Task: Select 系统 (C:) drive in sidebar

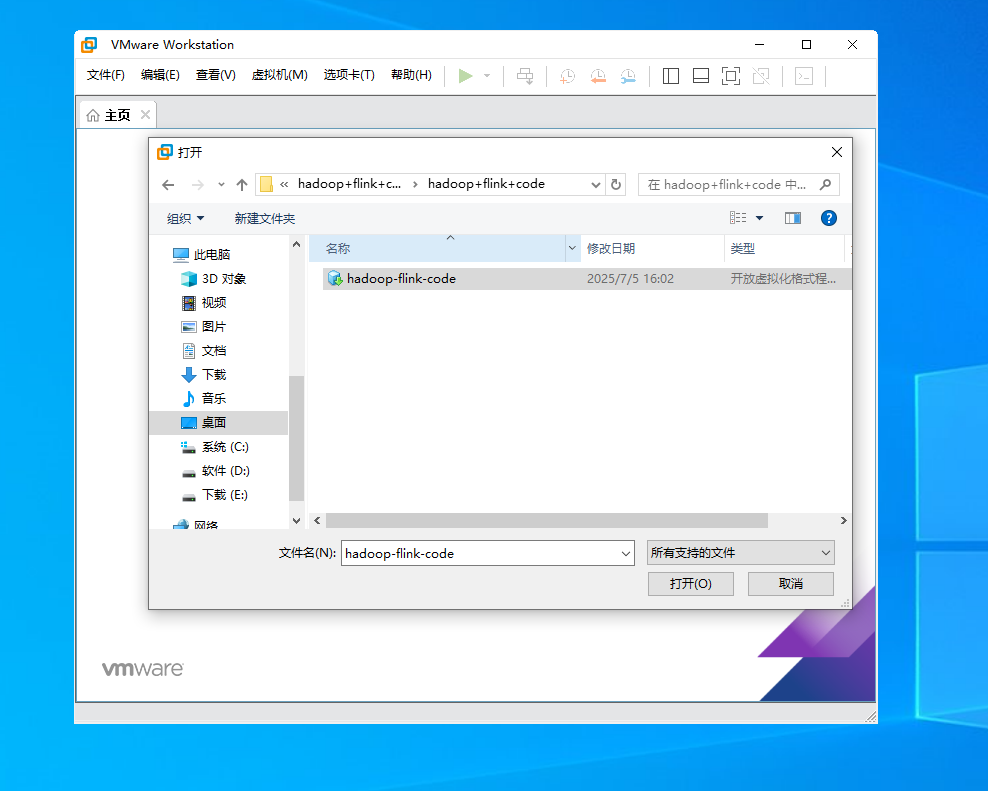Action: pyautogui.click(x=224, y=447)
